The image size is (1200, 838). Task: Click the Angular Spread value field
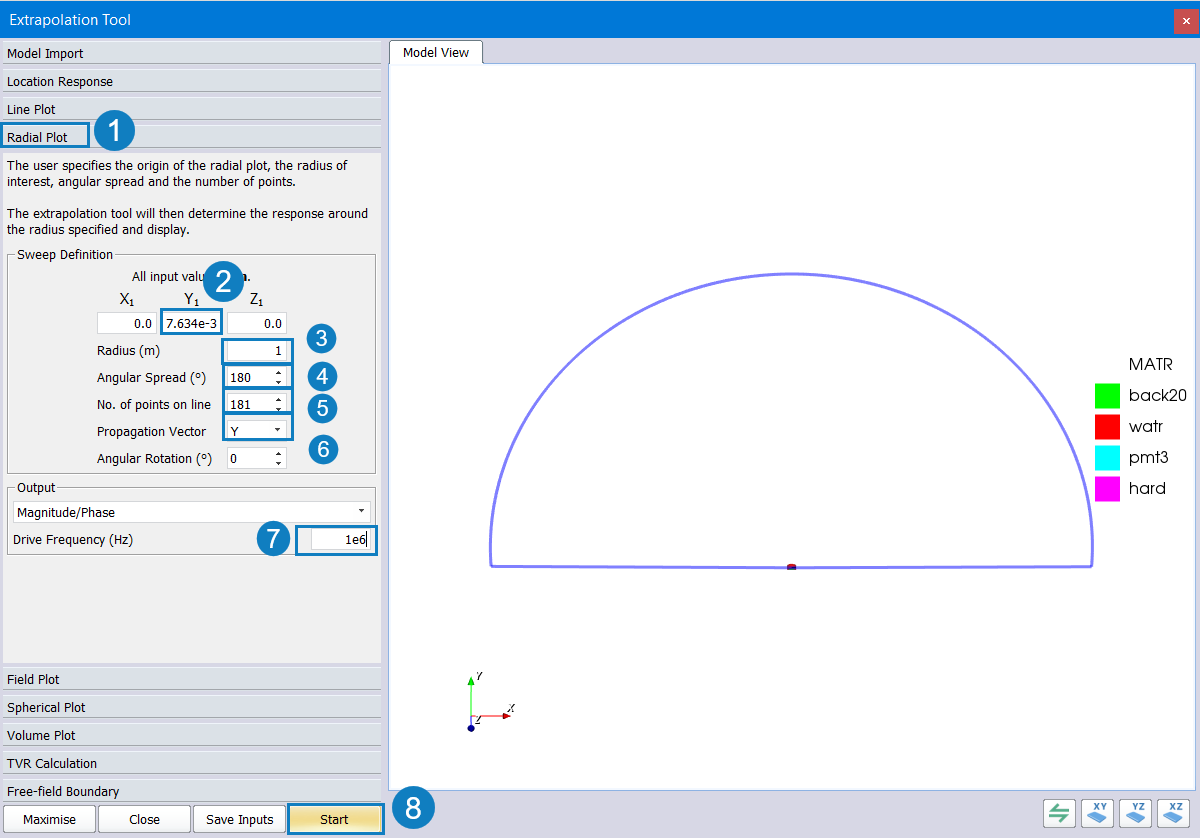(249, 378)
